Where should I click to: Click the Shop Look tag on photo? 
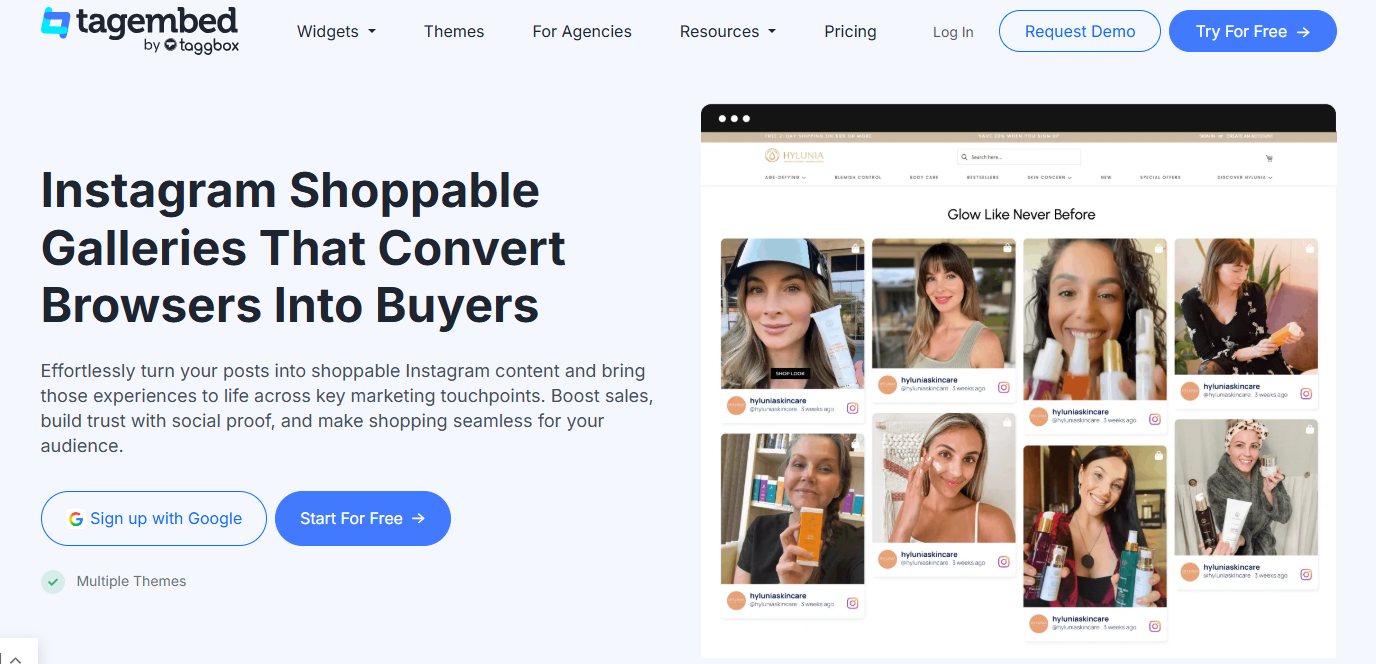(x=791, y=374)
